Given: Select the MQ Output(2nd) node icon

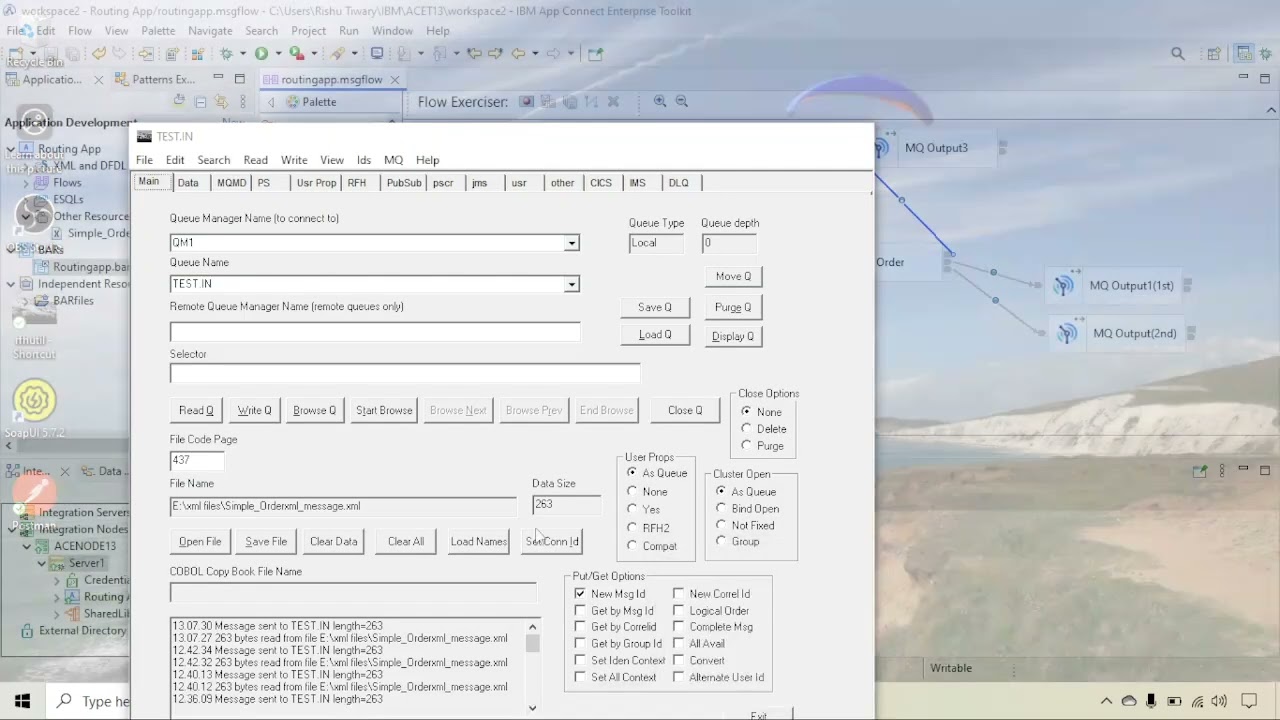Looking at the screenshot, I should [1068, 333].
